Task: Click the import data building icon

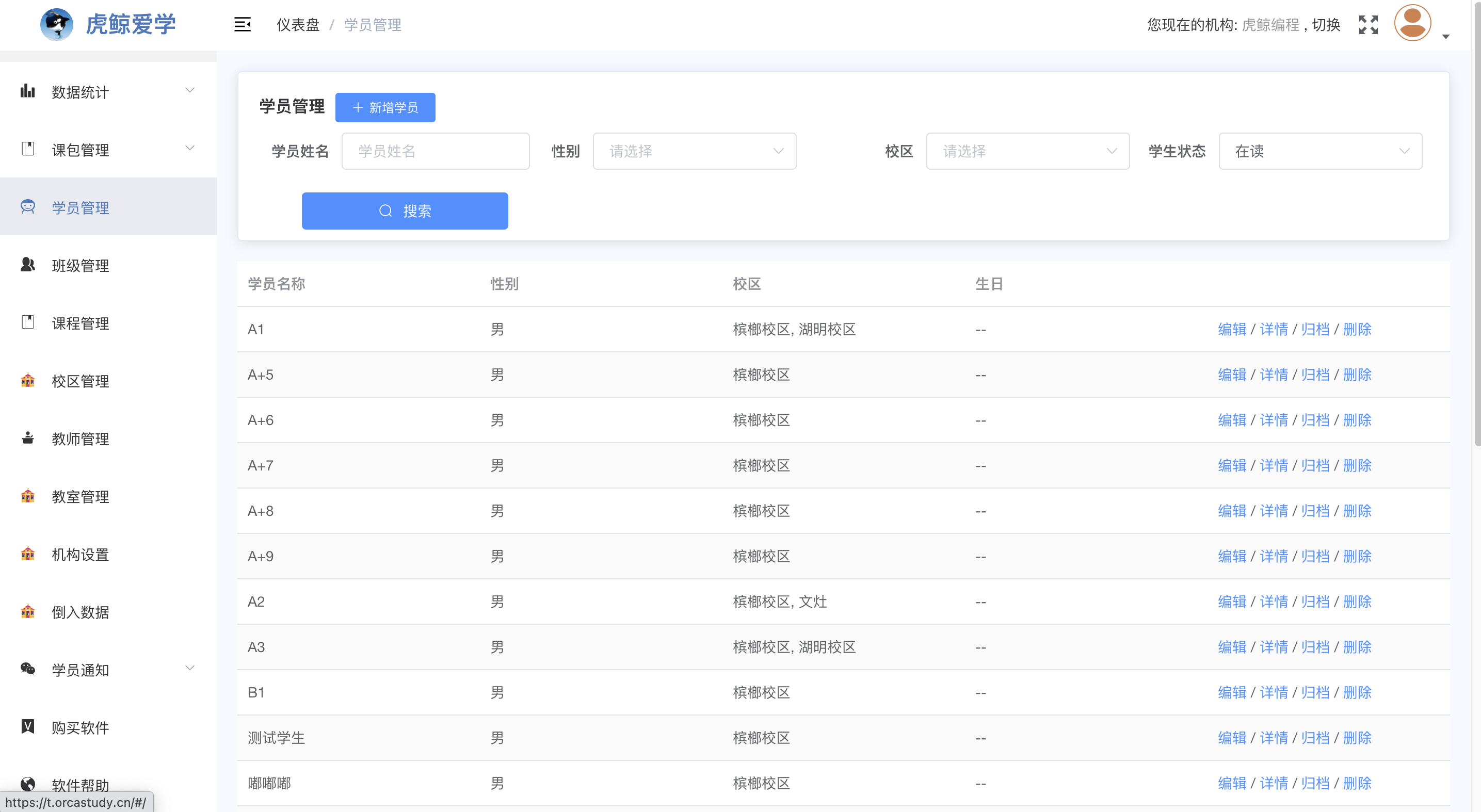Action: (x=27, y=611)
